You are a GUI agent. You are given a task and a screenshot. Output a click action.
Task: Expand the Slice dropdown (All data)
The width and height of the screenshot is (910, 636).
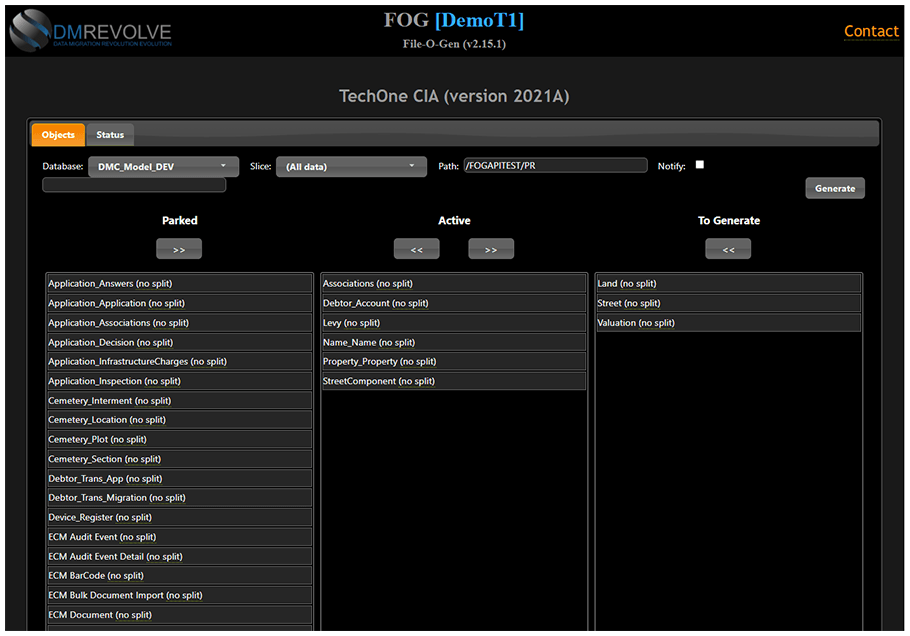(x=351, y=166)
